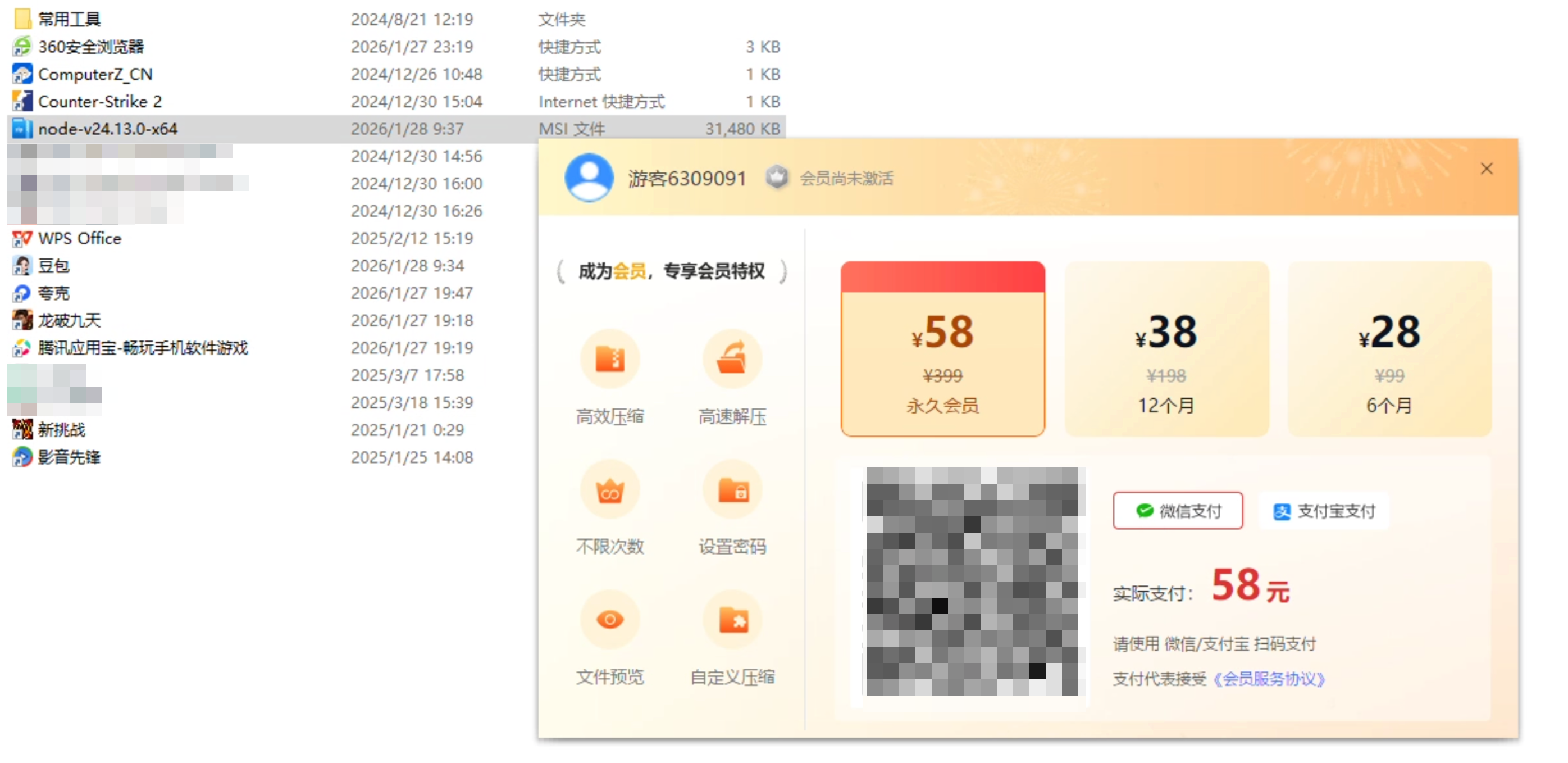This screenshot has width=1568, height=763.
Task: Click the 设置密码 lock folder icon
Action: (732, 490)
